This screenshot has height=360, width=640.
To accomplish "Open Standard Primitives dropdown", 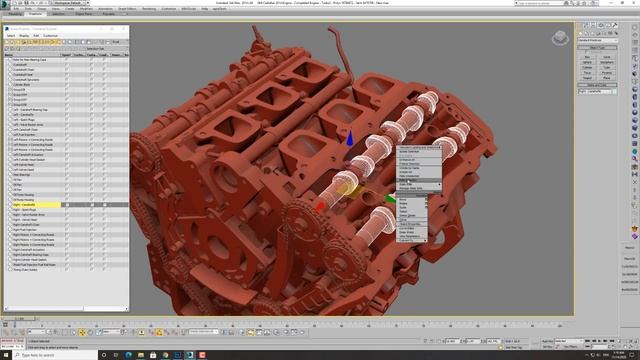I will pos(598,40).
